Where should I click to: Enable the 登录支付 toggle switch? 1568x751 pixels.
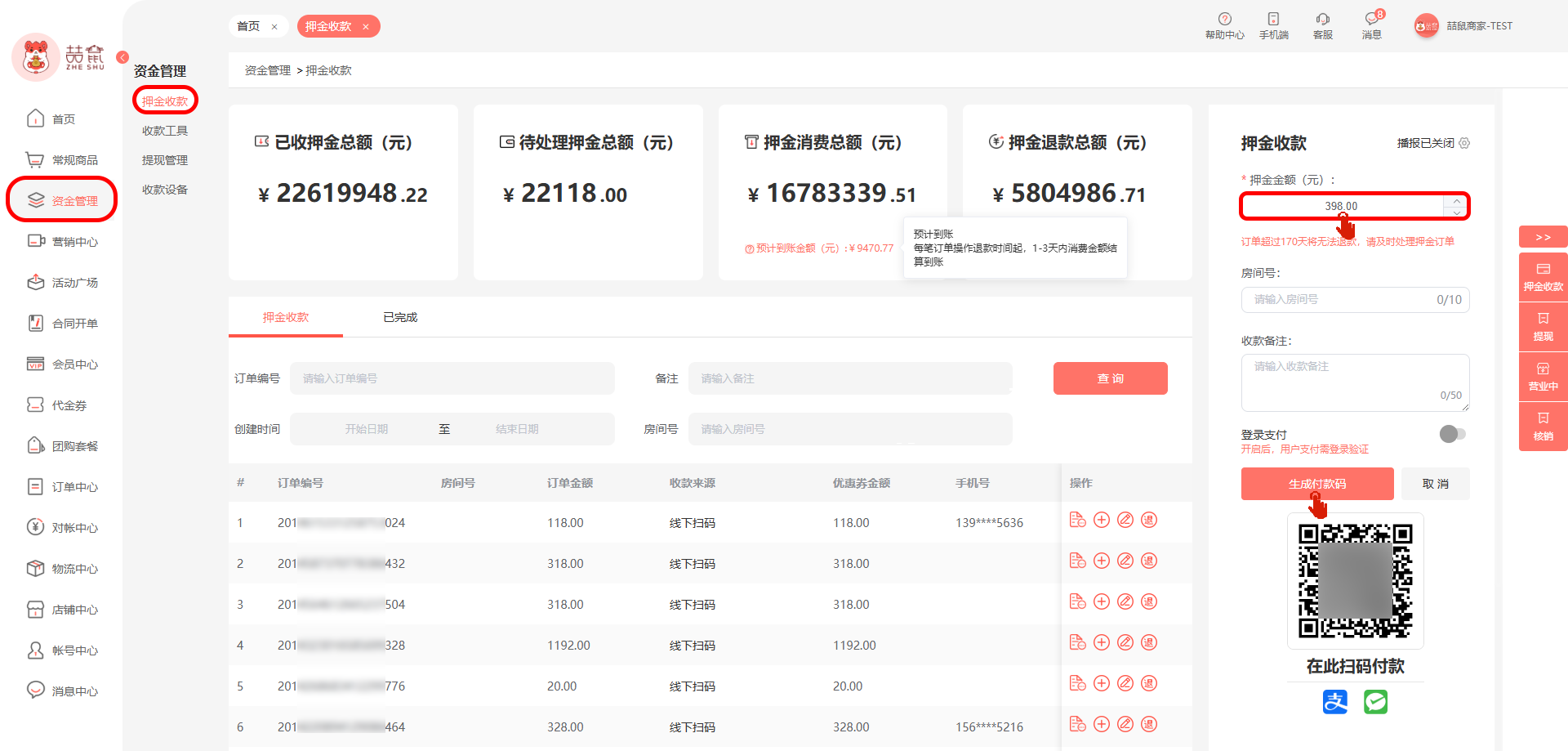[1452, 434]
